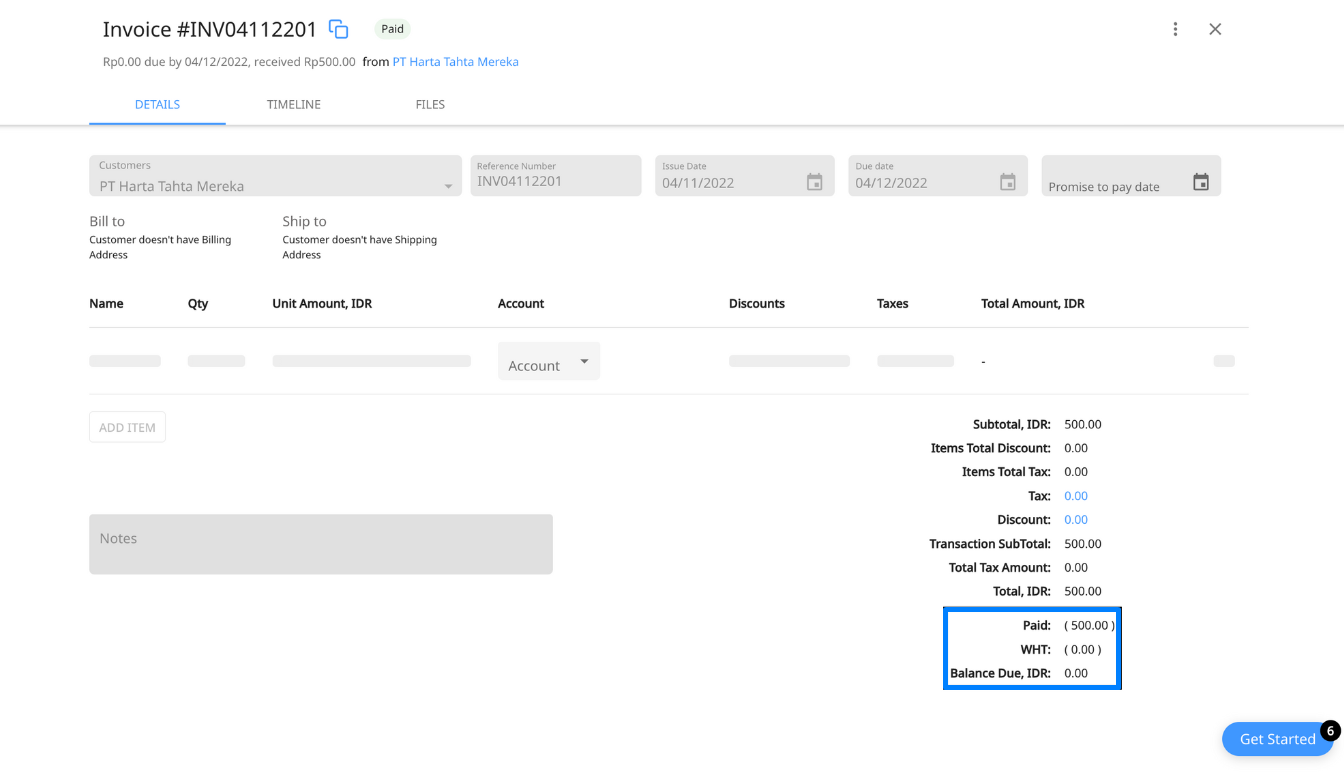Click the Bill to heading
This screenshot has width=1344, height=772.
tap(107, 221)
